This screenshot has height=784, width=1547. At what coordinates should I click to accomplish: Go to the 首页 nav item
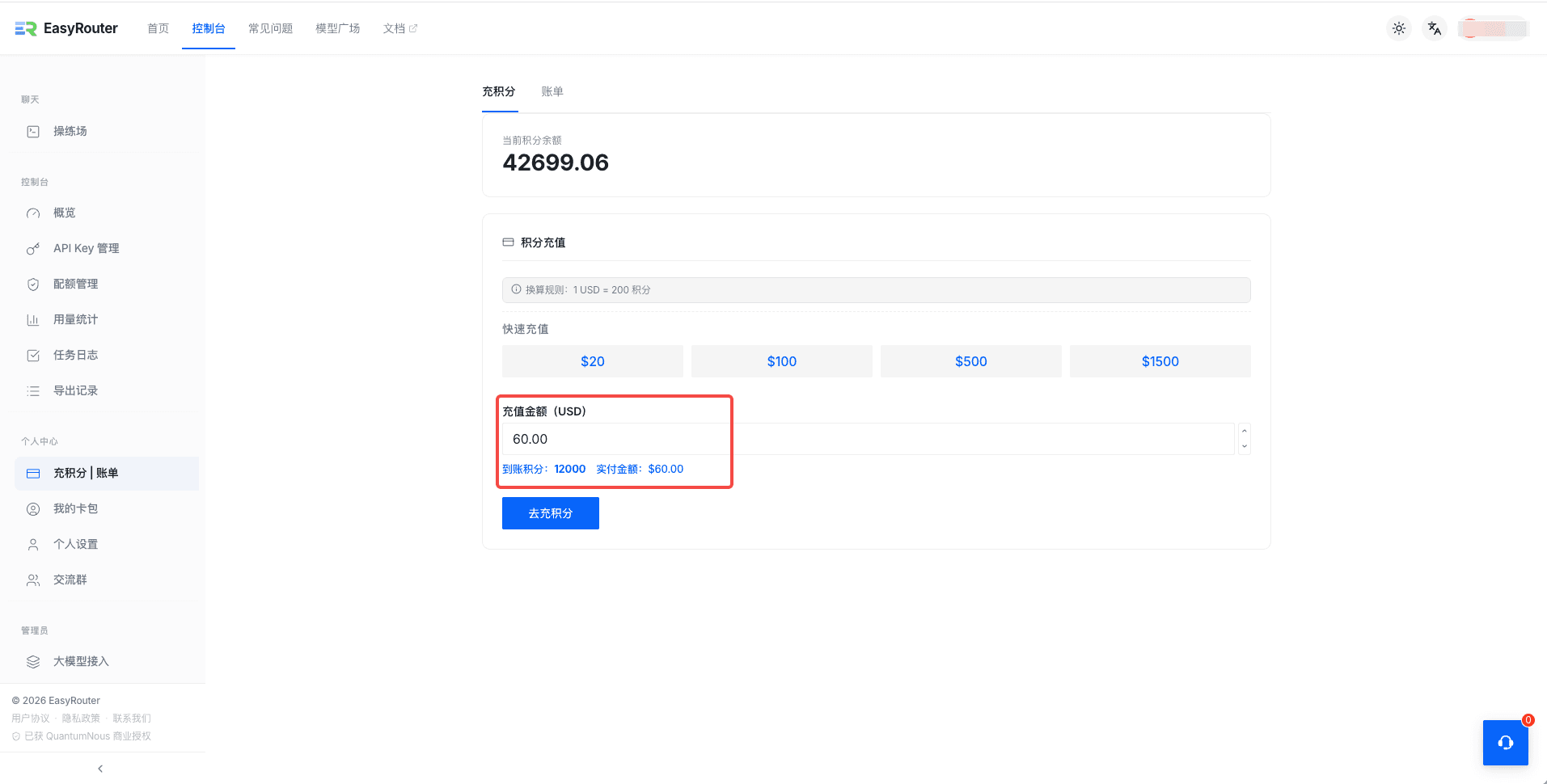tap(159, 28)
